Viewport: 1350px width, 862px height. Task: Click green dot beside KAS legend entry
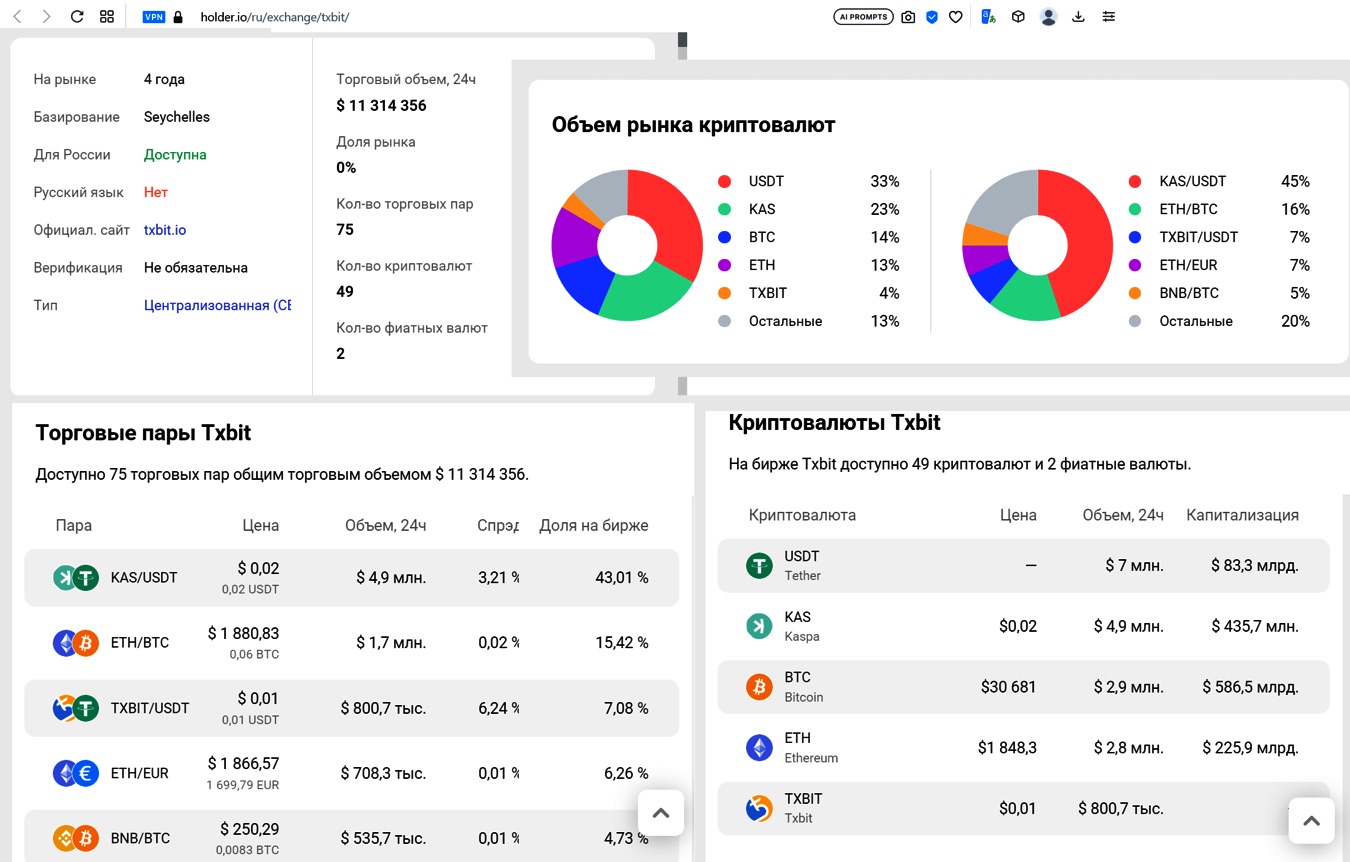725,209
